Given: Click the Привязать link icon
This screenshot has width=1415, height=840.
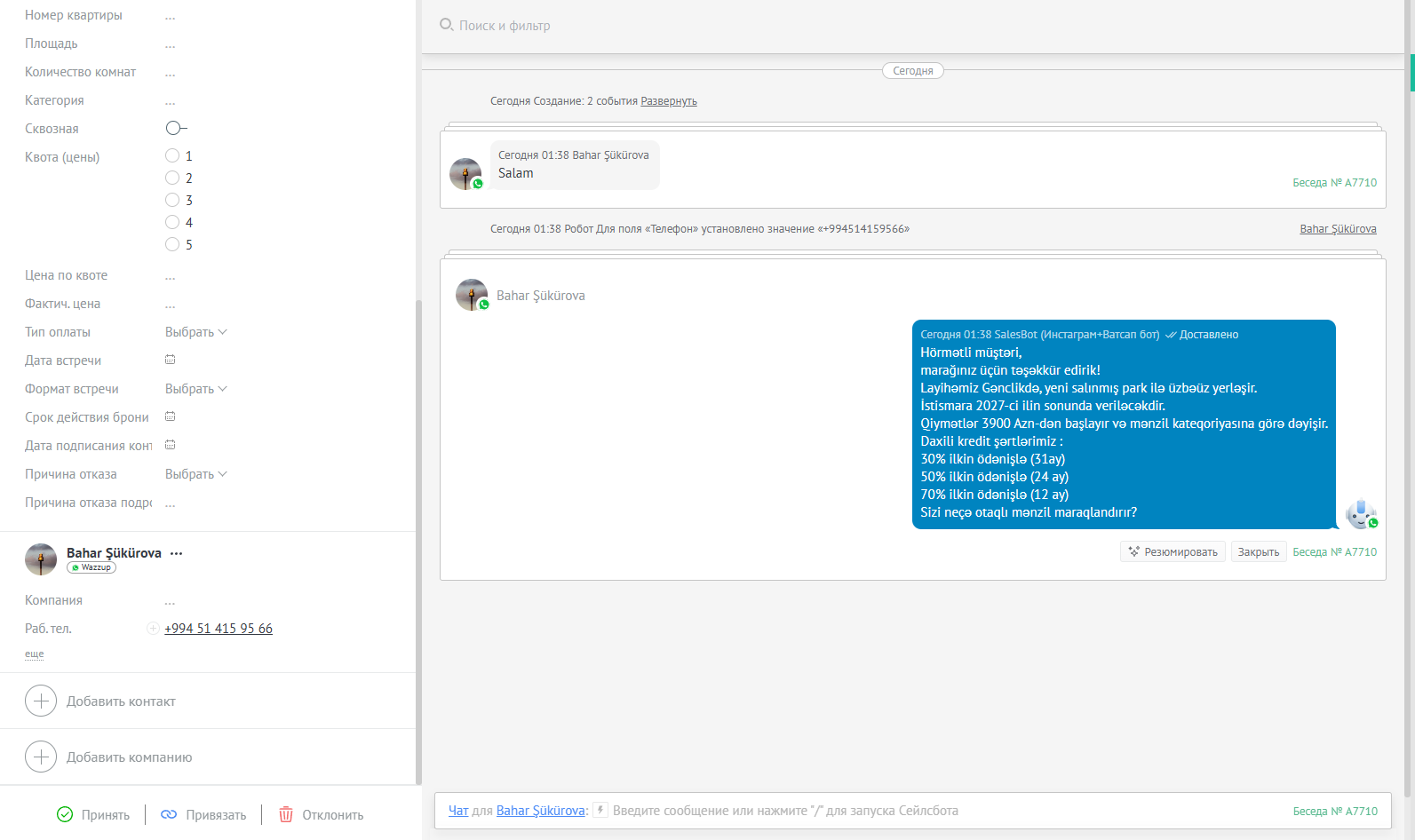Looking at the screenshot, I should (x=169, y=814).
